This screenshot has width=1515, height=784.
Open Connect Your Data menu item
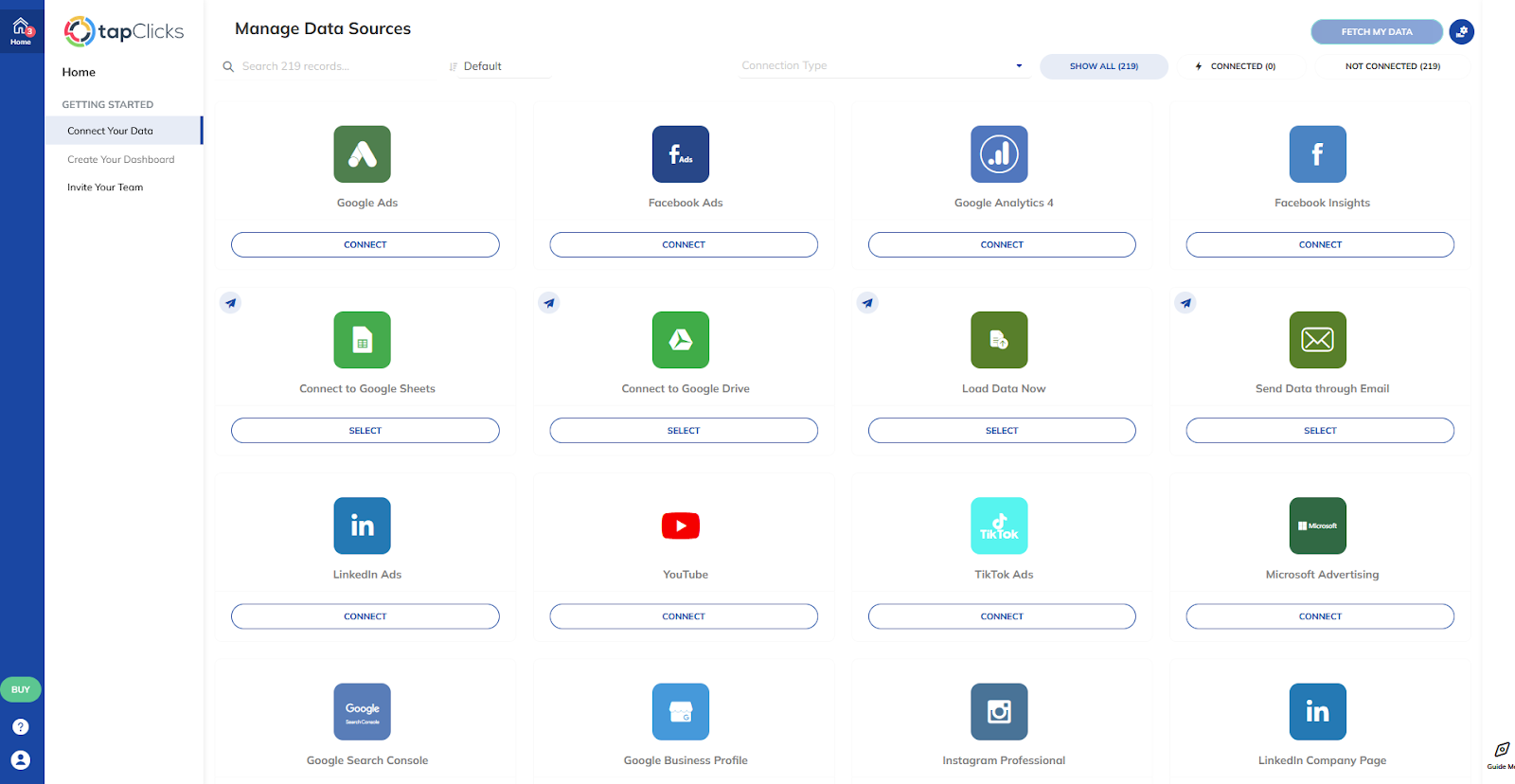coord(123,131)
